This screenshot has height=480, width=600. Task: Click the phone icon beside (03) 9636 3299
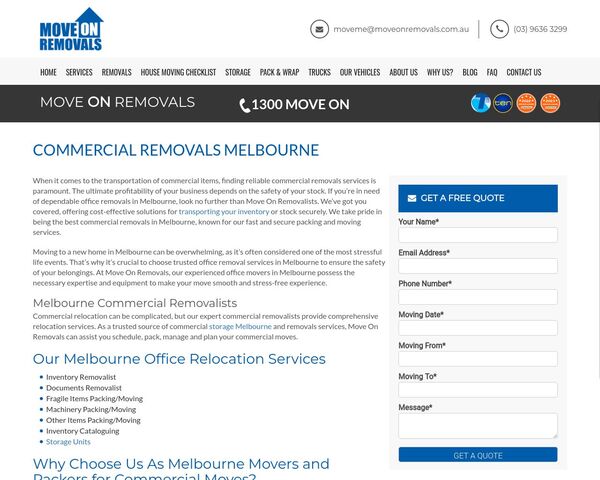(499, 29)
